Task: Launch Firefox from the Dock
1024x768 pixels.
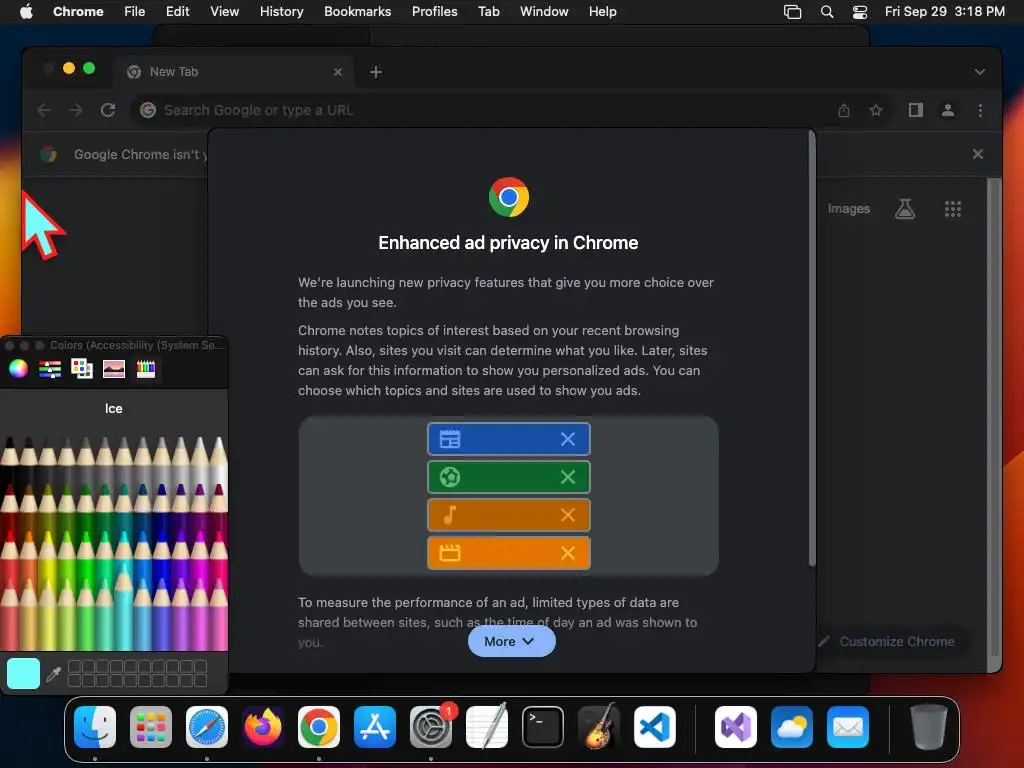Action: pos(263,727)
